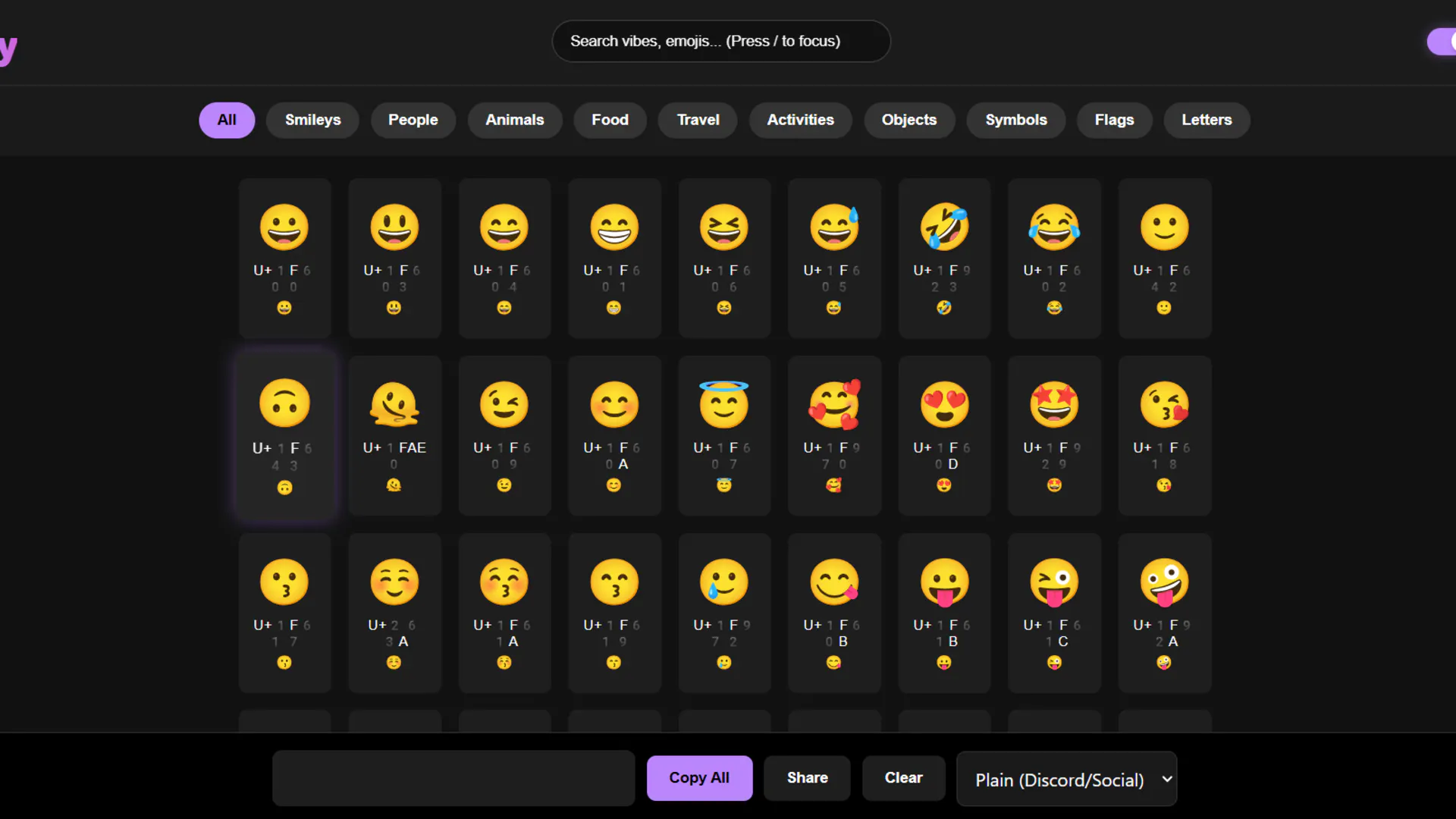Filter by Symbols category
This screenshot has height=819, width=1456.
click(1016, 120)
